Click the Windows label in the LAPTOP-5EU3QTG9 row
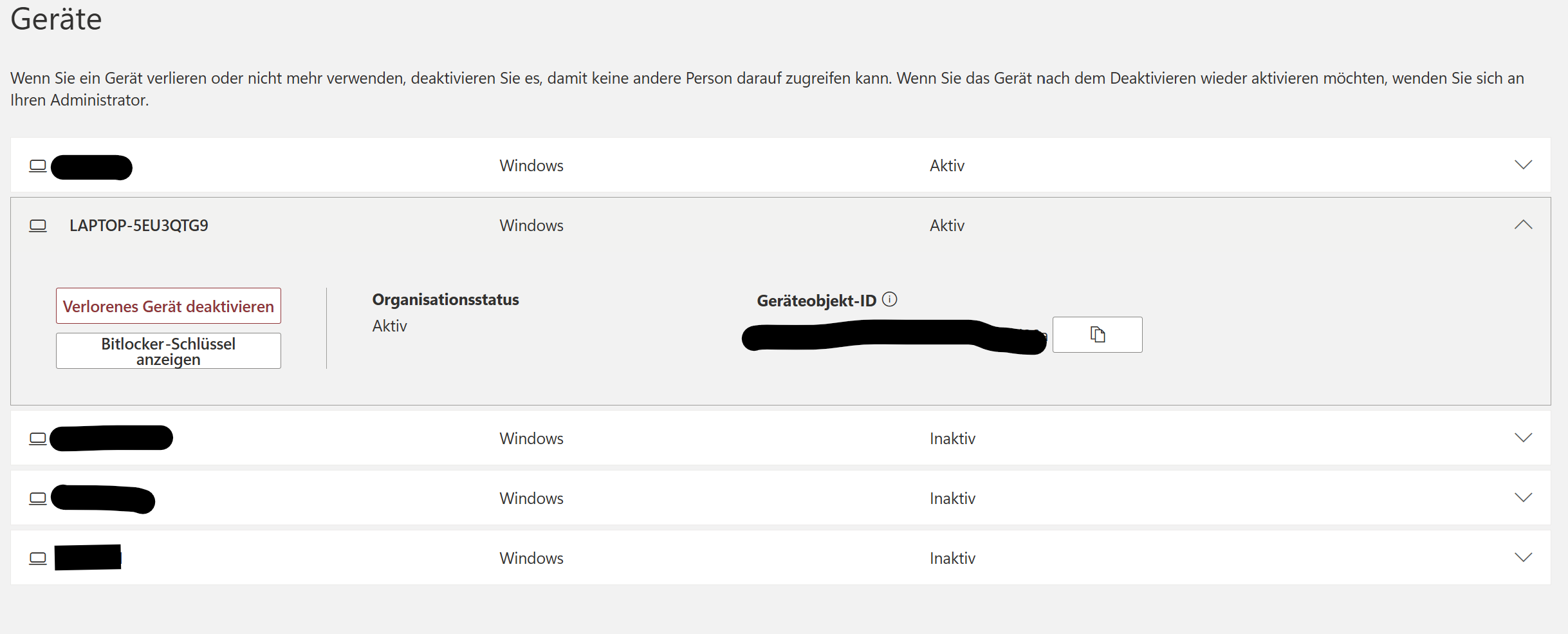The image size is (1568, 634). 531,226
